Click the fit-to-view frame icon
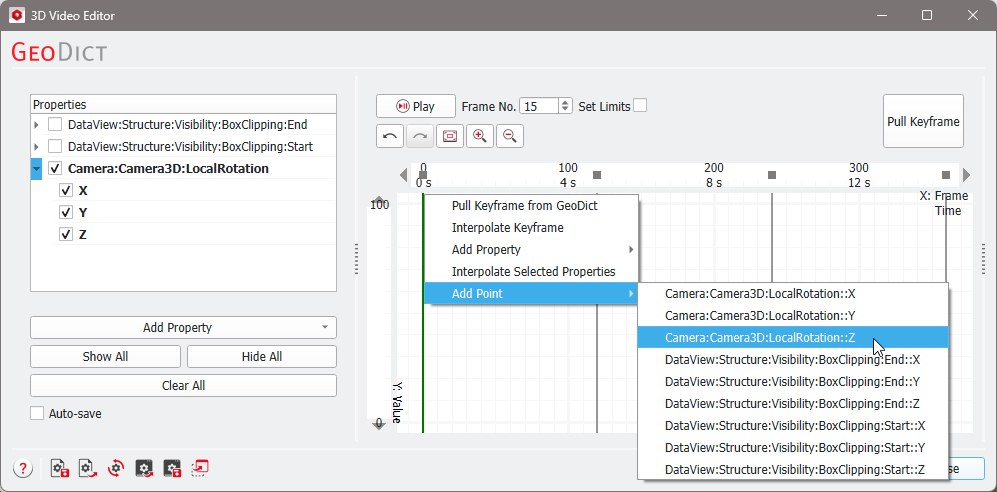 coord(450,136)
